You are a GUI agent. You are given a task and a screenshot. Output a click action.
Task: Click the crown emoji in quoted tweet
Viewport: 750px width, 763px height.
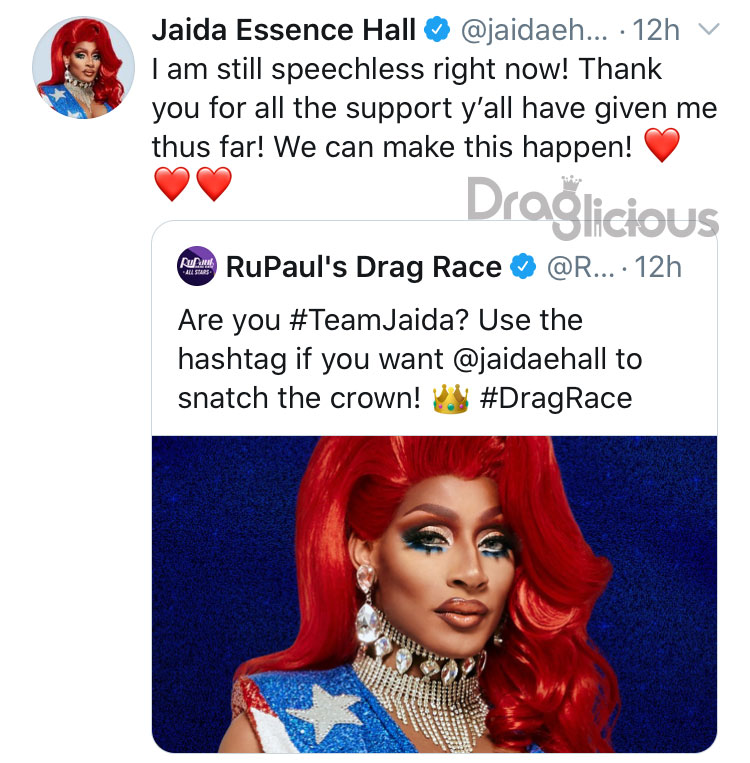coord(450,399)
